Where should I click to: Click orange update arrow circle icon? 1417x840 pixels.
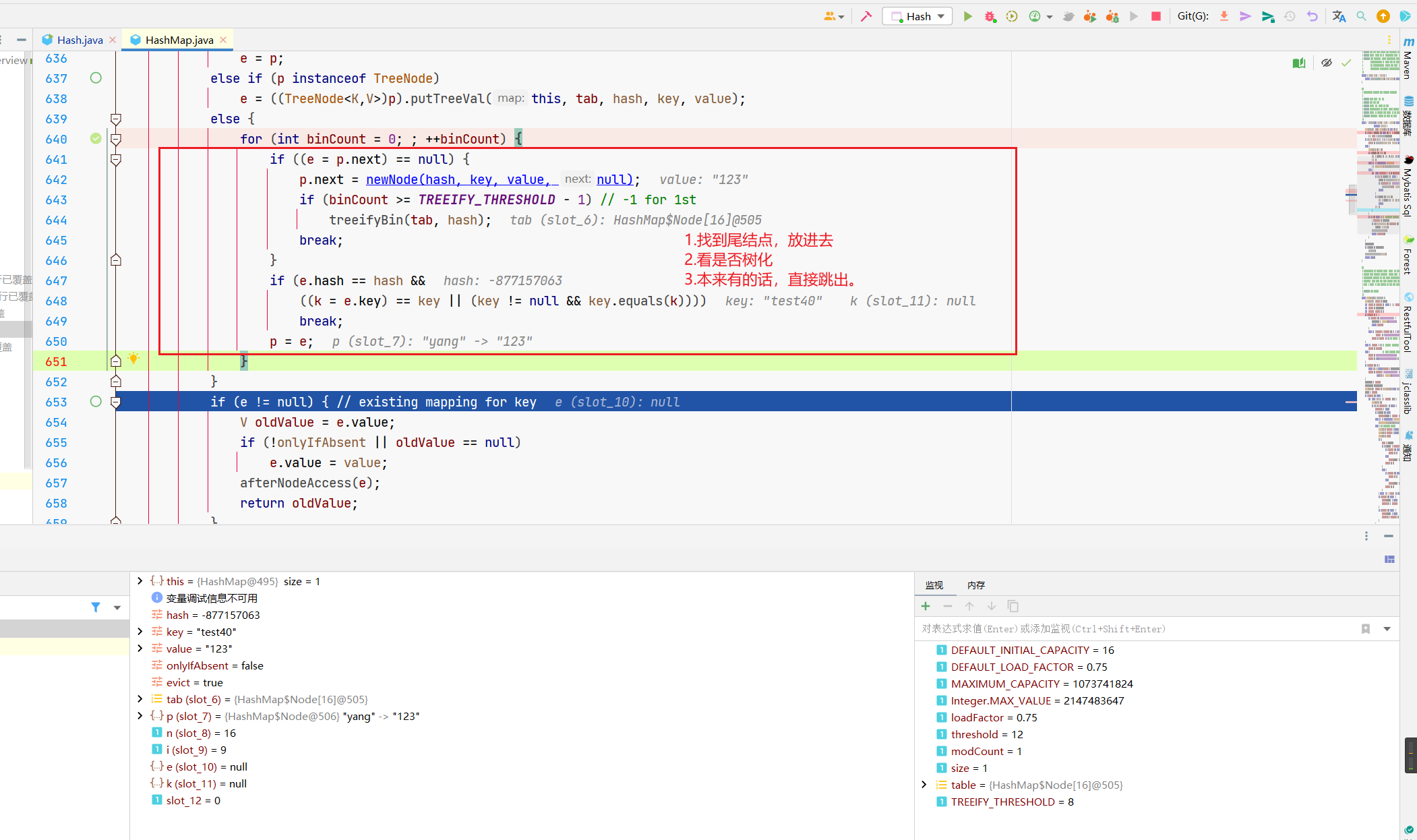[x=1383, y=16]
